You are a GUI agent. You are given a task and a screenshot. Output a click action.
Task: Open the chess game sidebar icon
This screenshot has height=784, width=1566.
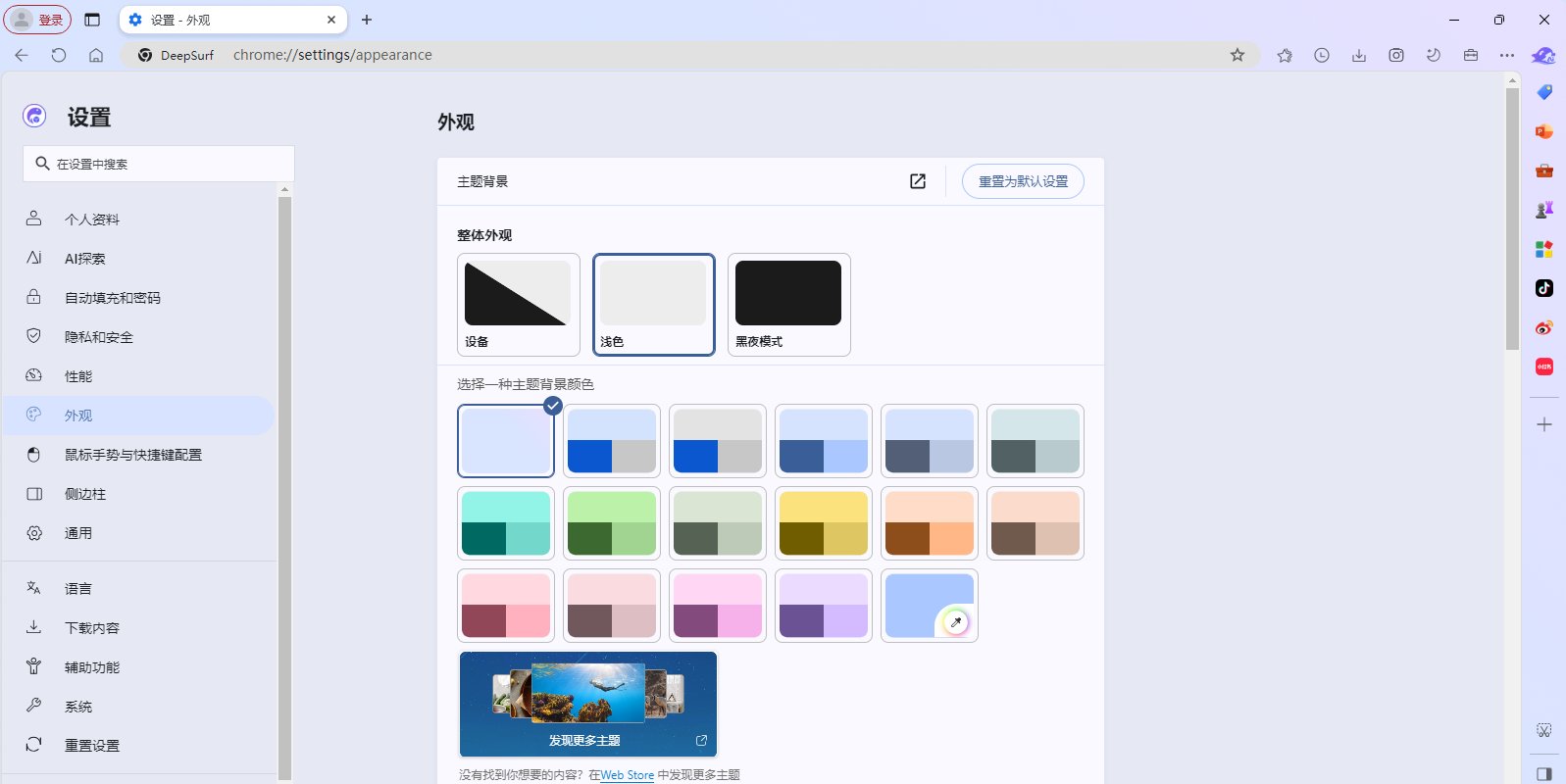1543,210
